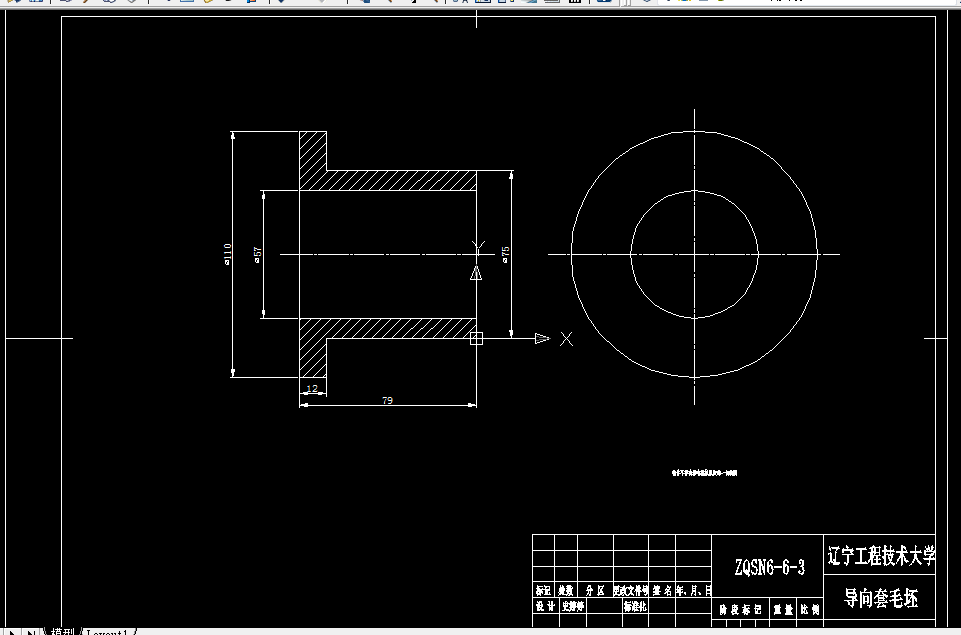This screenshot has height=635, width=961.
Task: Click the UCS origin square marker
Action: pos(476,338)
